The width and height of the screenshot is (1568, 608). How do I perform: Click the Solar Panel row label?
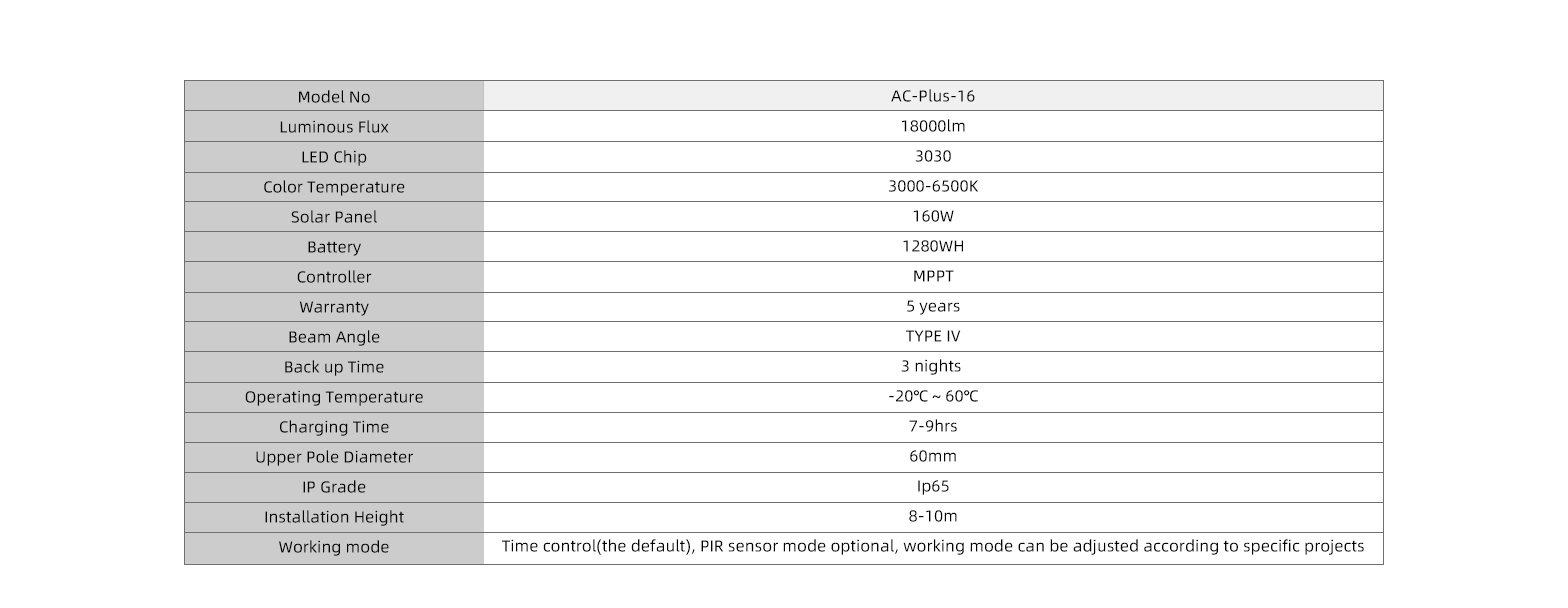coord(333,217)
